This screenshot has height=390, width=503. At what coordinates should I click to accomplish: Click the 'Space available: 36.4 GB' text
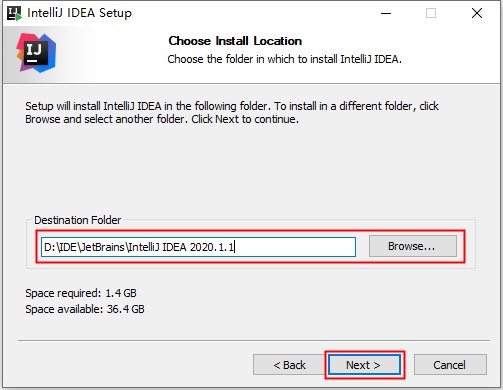(x=85, y=309)
